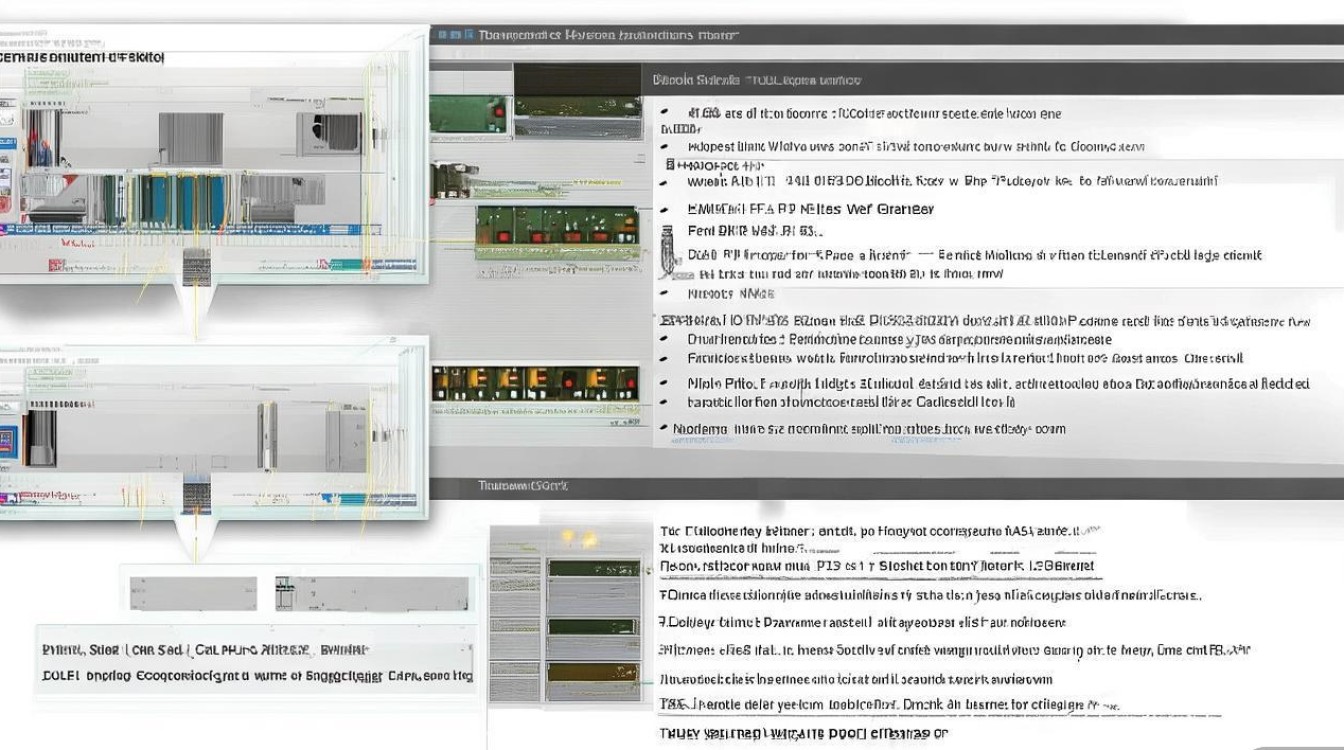This screenshot has width=1344, height=750.
Task: Select the olive-brown bar in the lower list panel
Action: click(x=593, y=674)
